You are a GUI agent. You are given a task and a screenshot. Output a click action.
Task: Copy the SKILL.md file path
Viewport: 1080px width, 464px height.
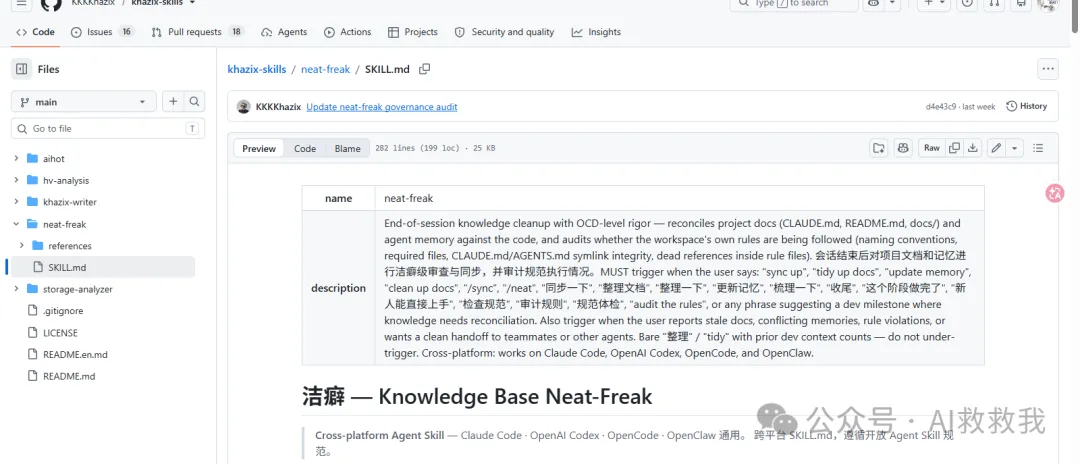(425, 69)
